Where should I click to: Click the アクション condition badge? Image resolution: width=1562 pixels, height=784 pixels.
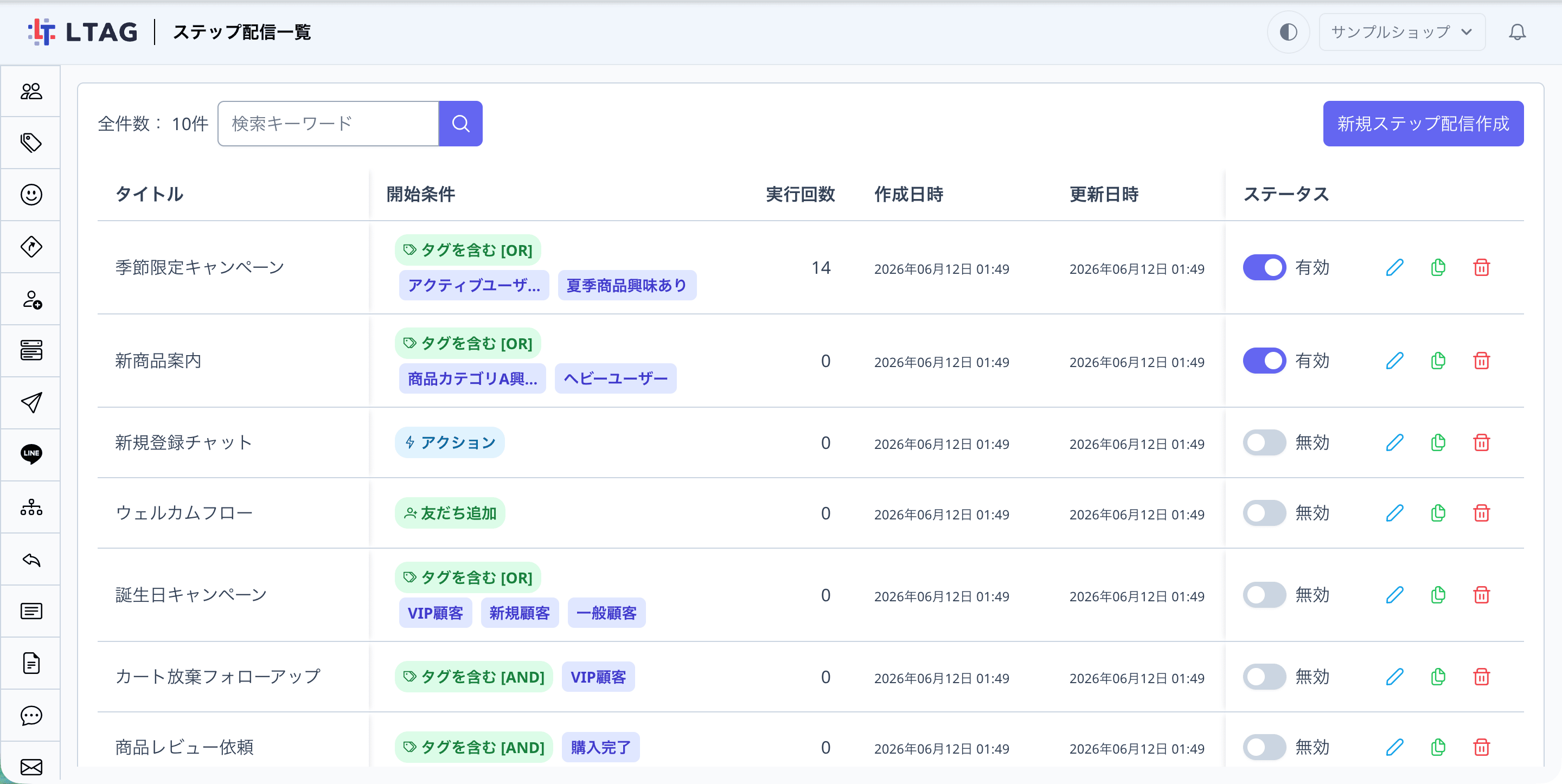pyautogui.click(x=449, y=442)
